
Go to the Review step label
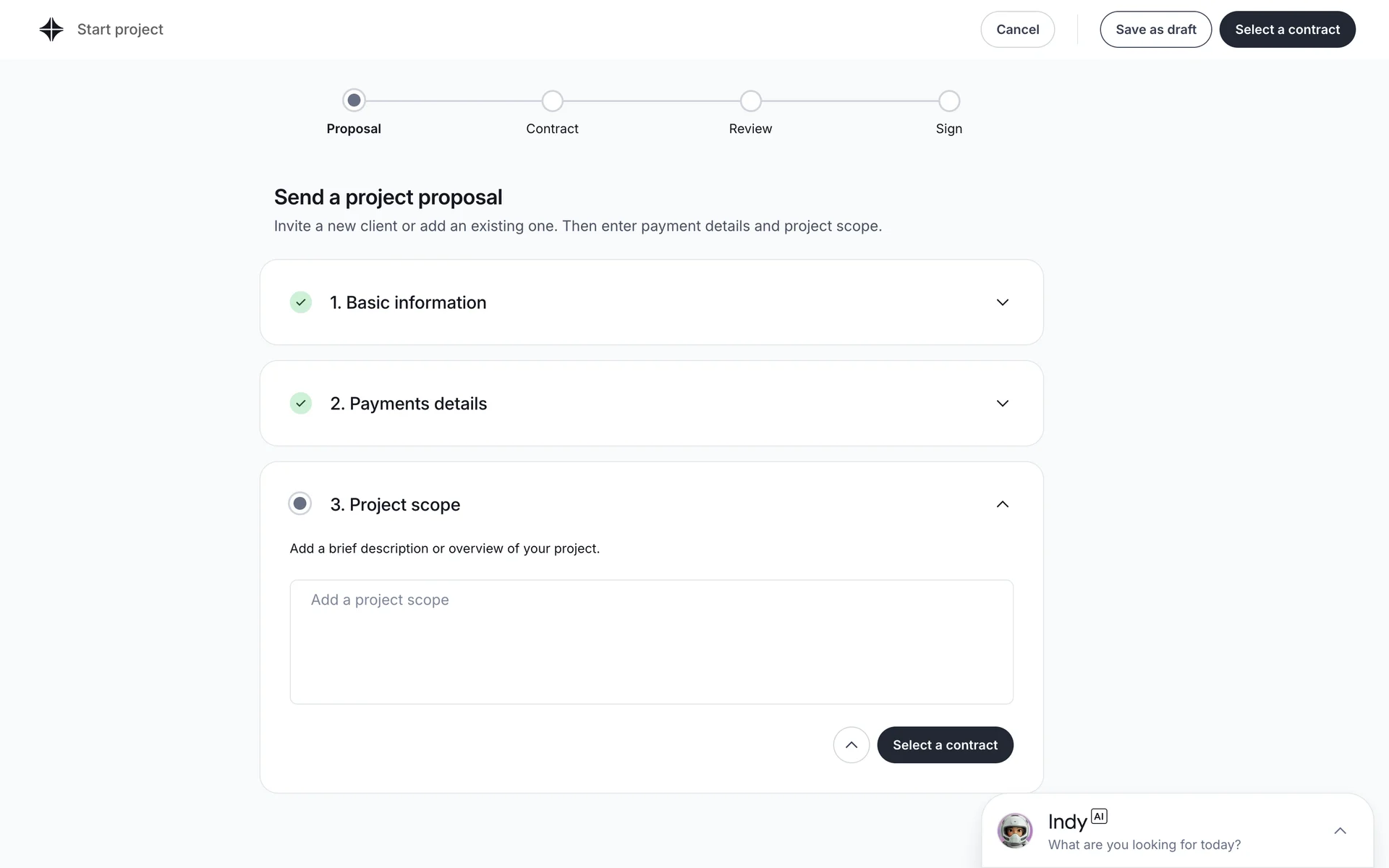750,129
